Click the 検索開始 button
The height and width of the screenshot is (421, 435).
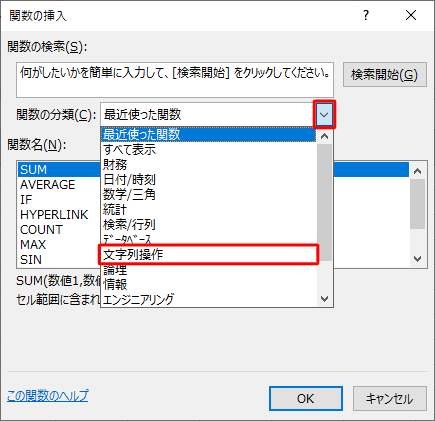(385, 74)
